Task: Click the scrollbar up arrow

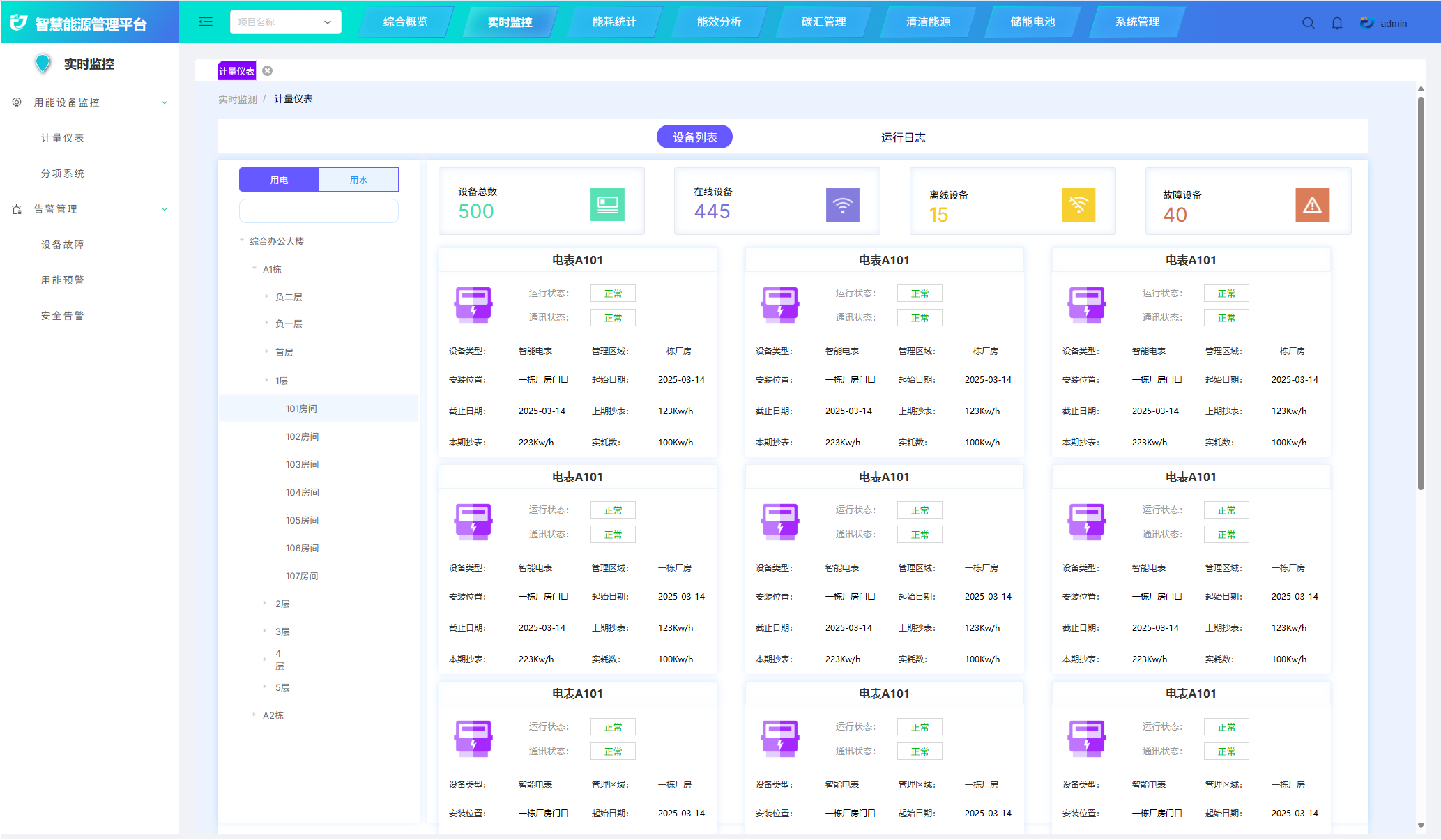Action: 1421,89
